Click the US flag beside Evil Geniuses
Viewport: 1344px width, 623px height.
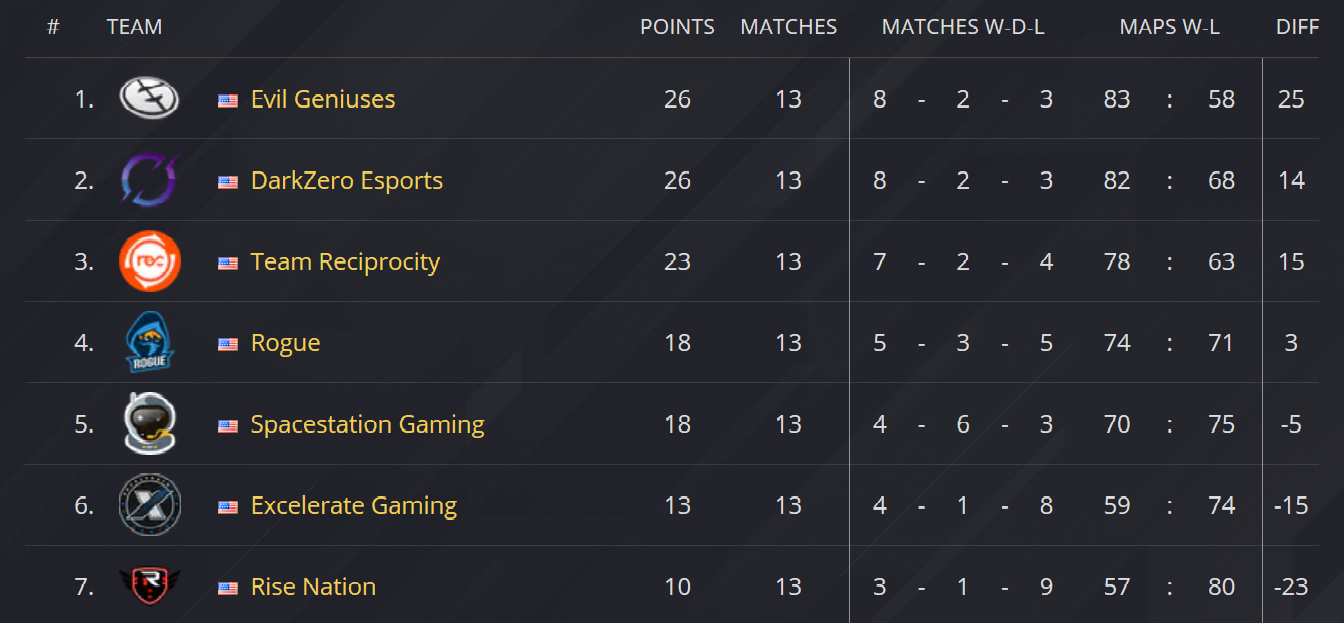pos(228,100)
